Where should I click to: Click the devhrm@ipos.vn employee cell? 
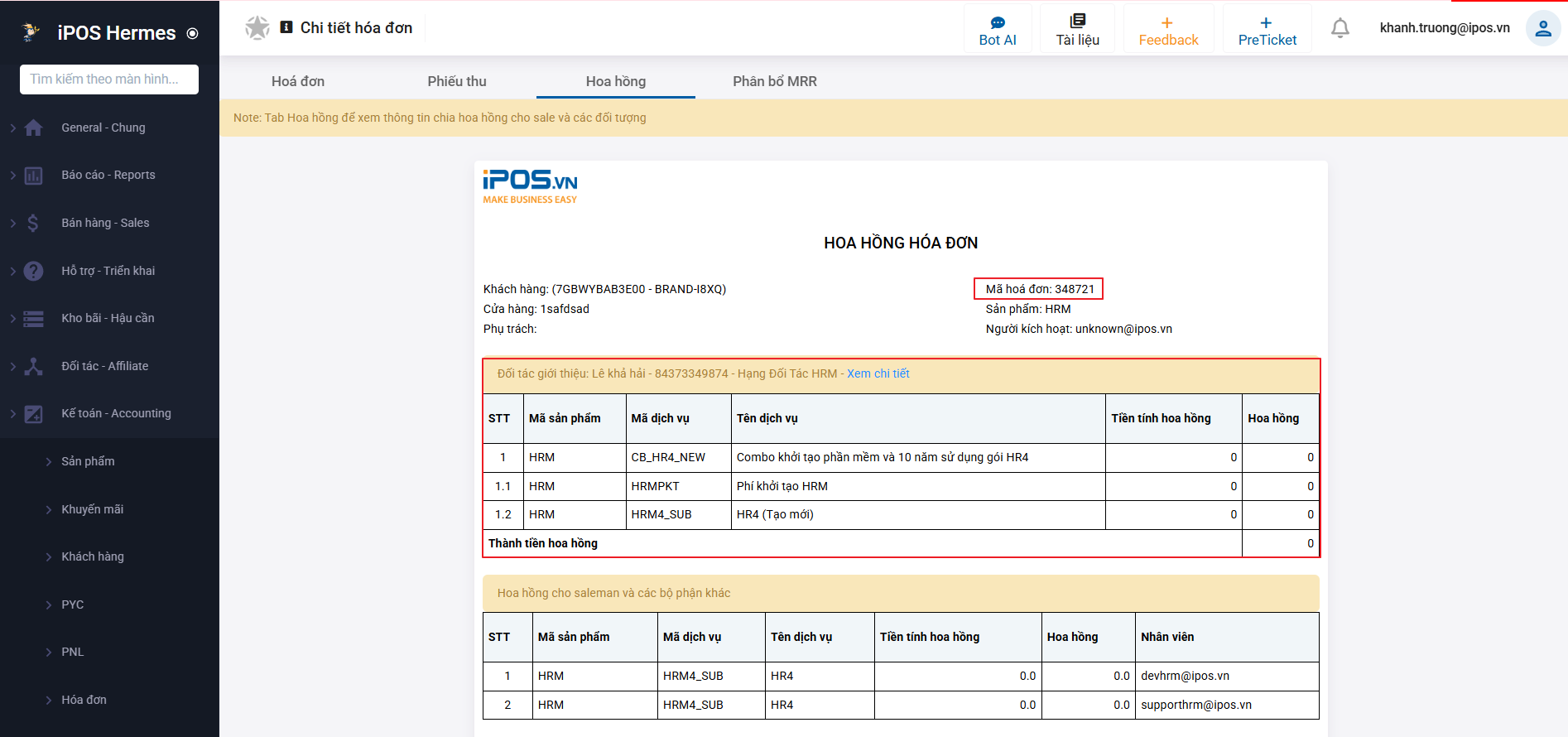point(1227,676)
